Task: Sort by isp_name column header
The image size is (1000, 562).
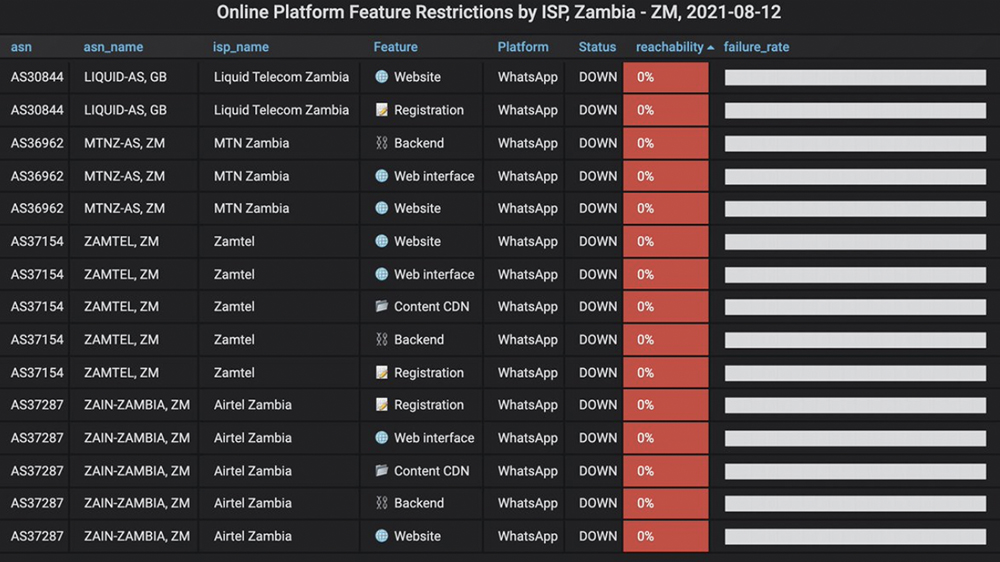Action: tap(241, 47)
